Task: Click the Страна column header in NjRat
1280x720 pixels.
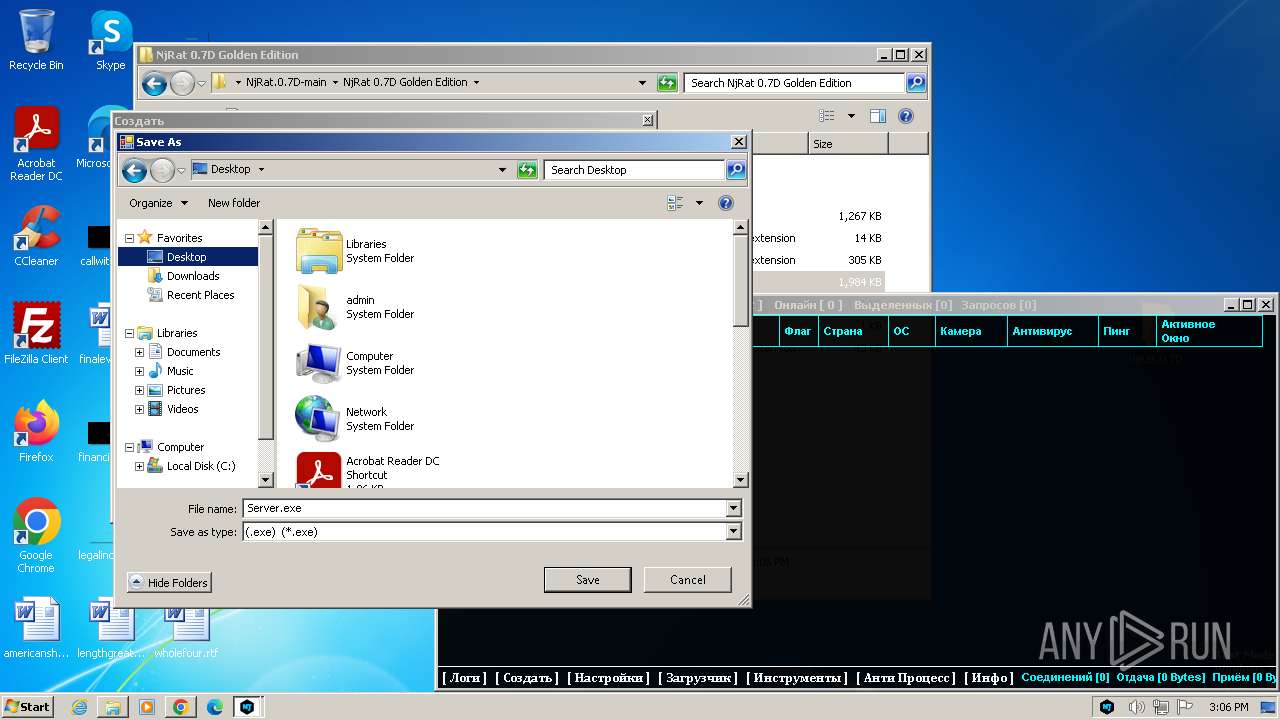Action: point(853,331)
